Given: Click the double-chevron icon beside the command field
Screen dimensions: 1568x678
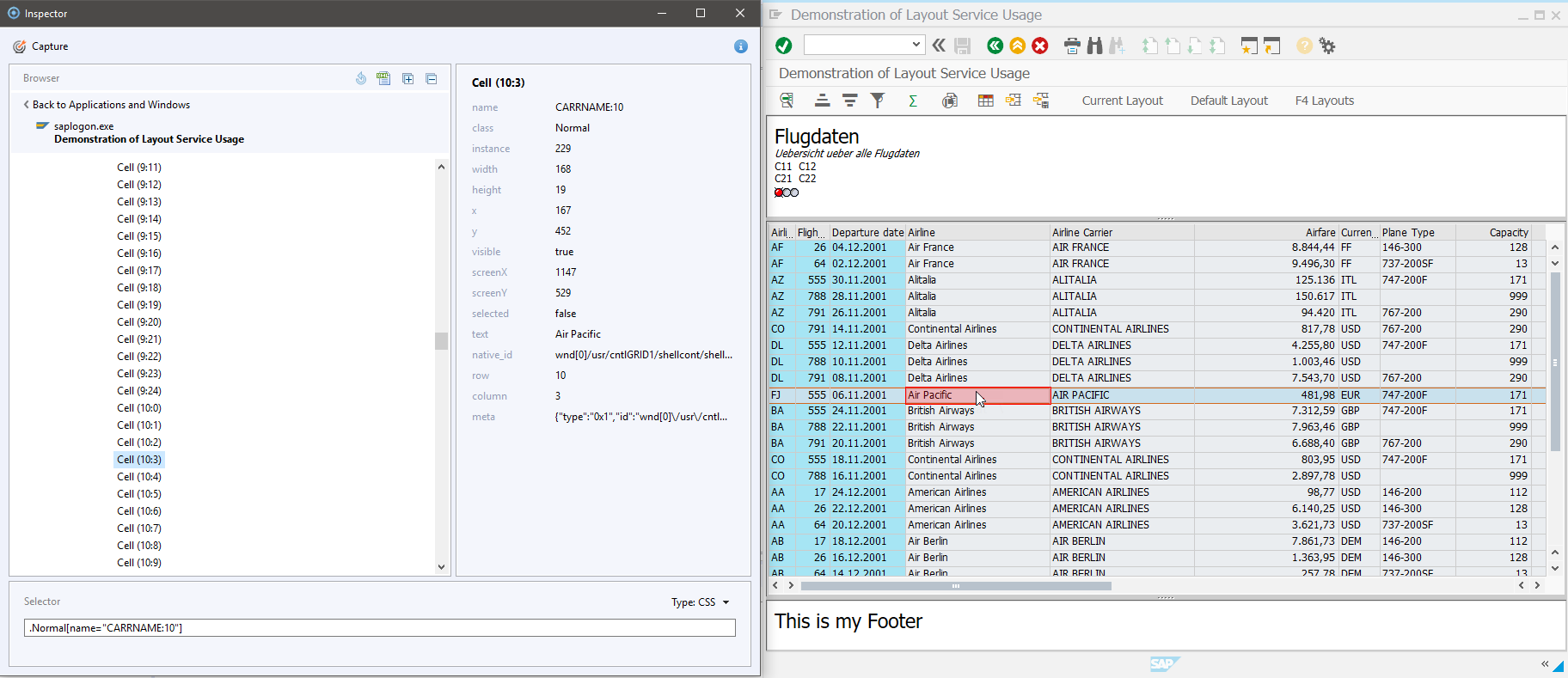Looking at the screenshot, I should point(939,46).
